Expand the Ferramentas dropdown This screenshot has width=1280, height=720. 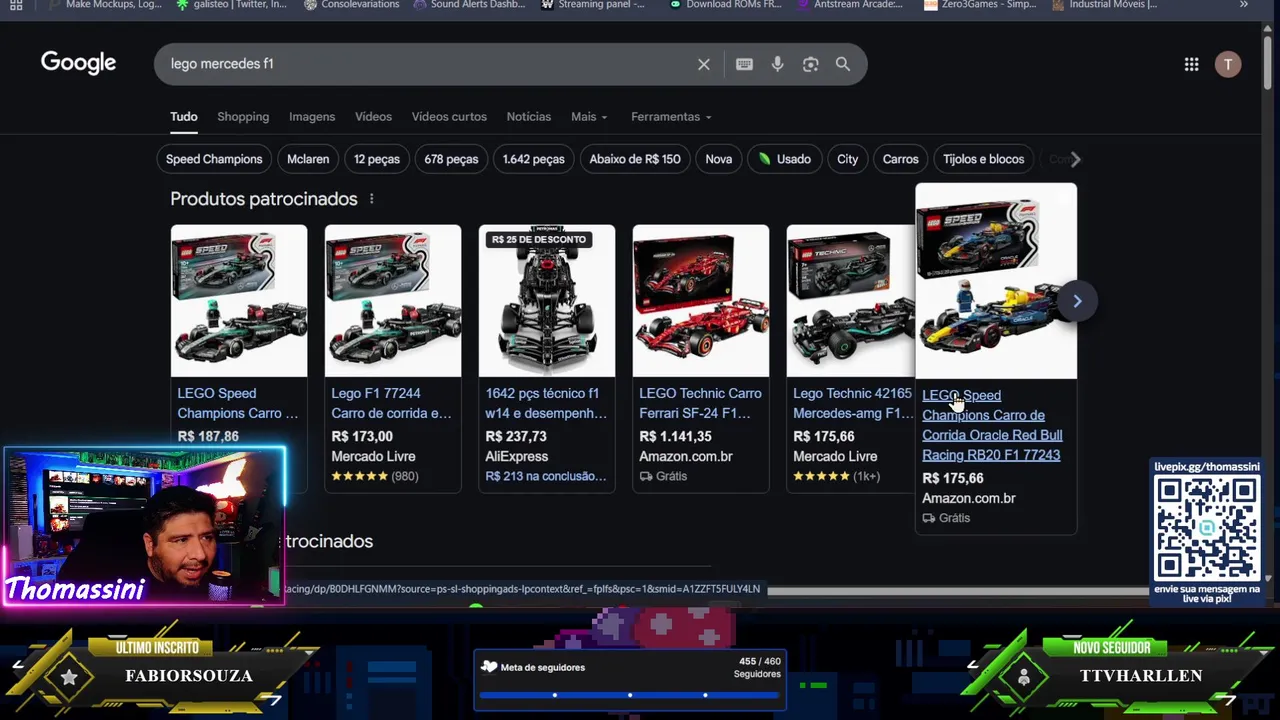671,117
